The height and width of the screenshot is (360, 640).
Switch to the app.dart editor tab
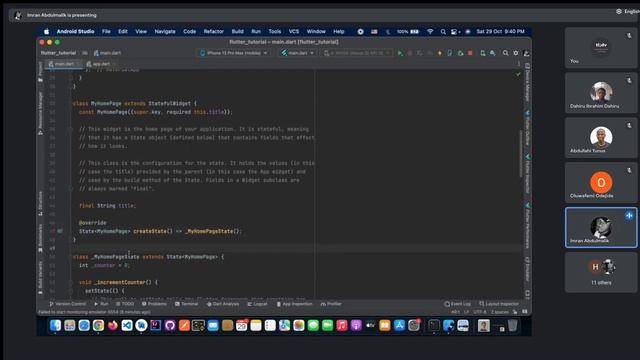click(x=100, y=64)
